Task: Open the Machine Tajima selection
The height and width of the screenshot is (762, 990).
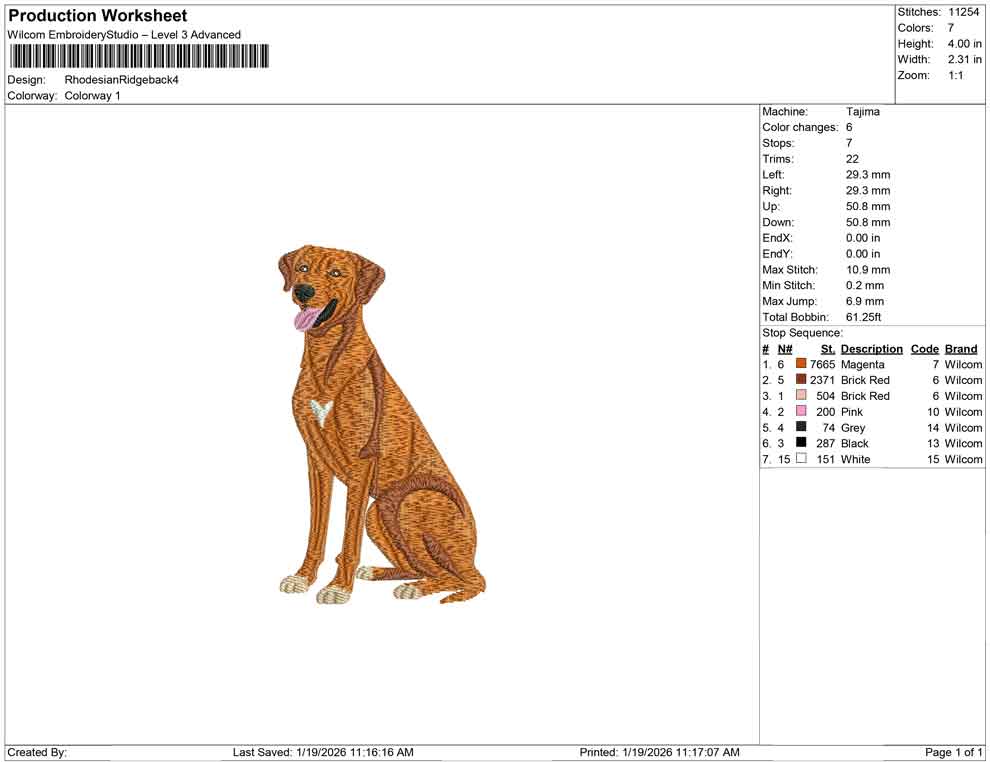Action: 866,111
